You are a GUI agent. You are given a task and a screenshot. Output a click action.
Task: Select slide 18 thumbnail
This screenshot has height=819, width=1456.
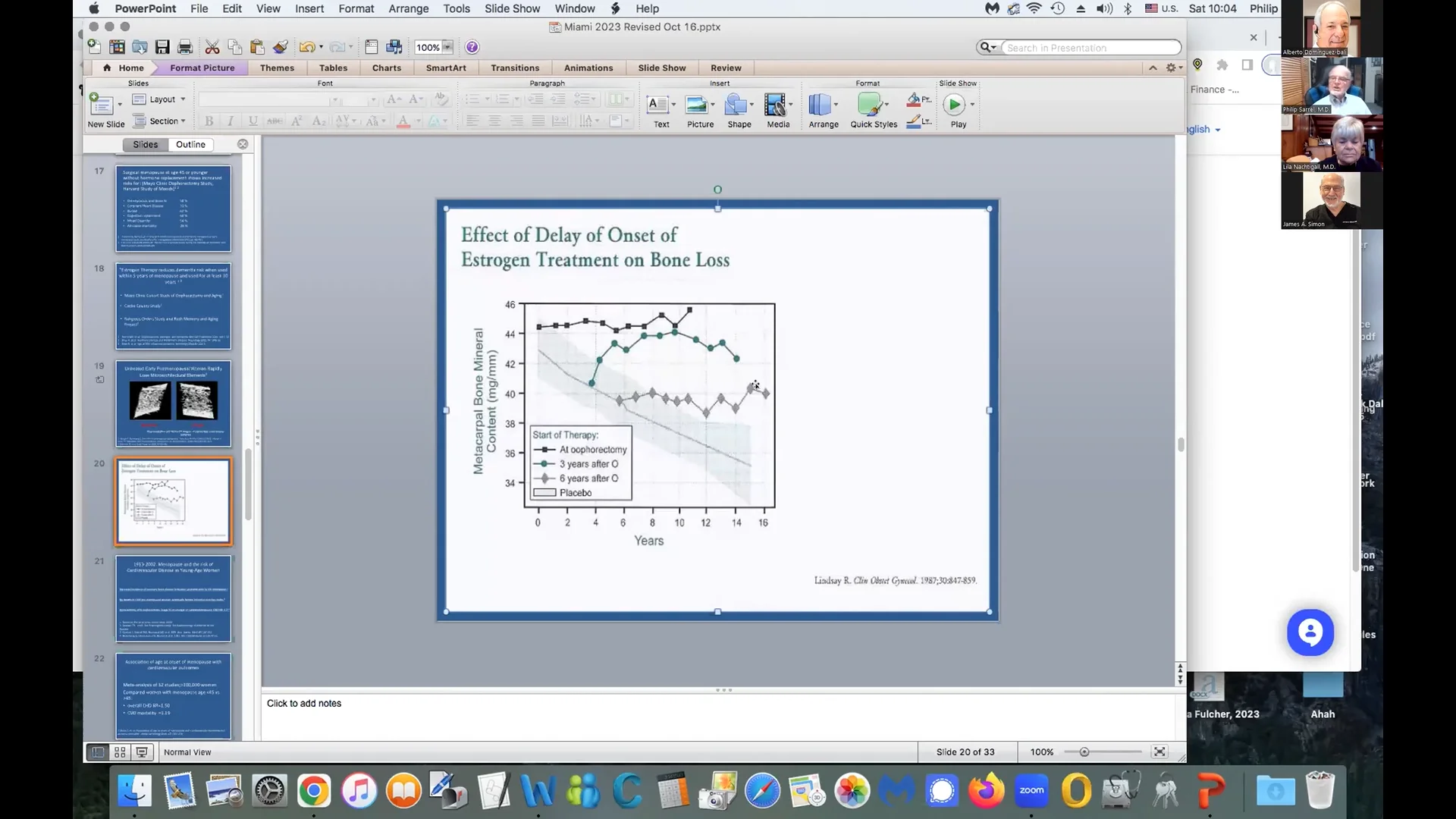point(173,306)
